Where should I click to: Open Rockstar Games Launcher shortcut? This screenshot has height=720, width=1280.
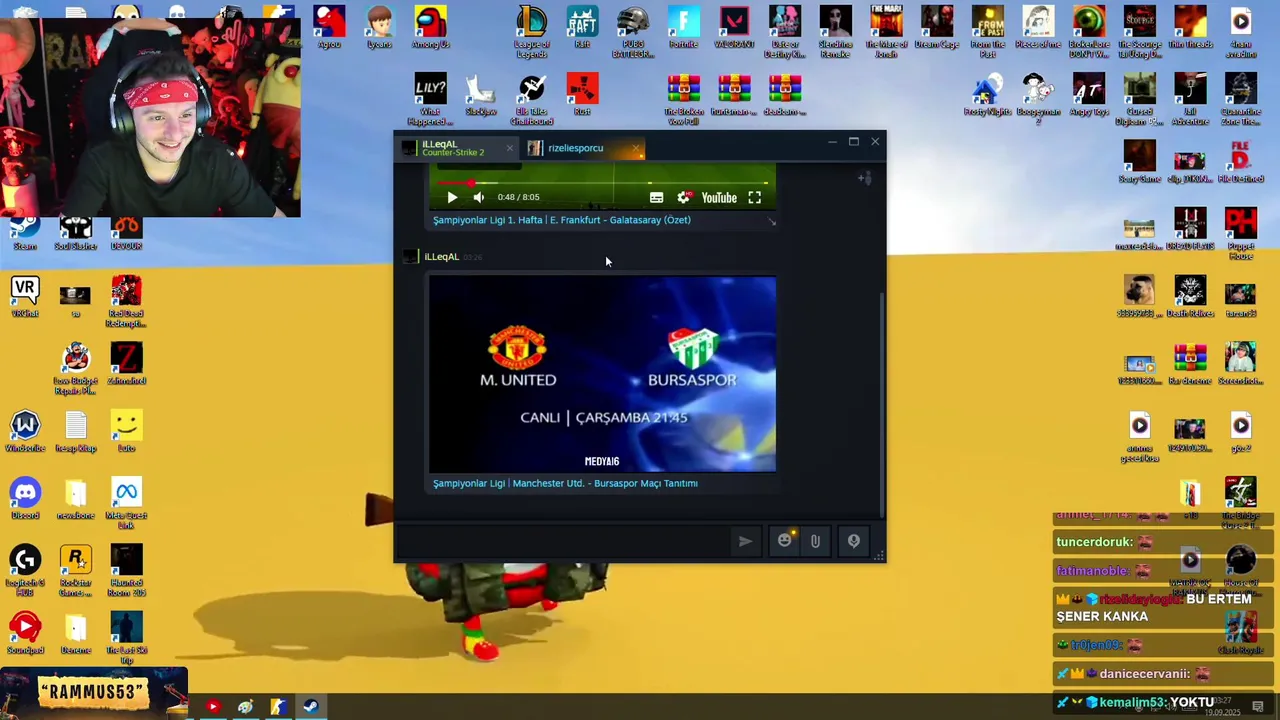76,570
